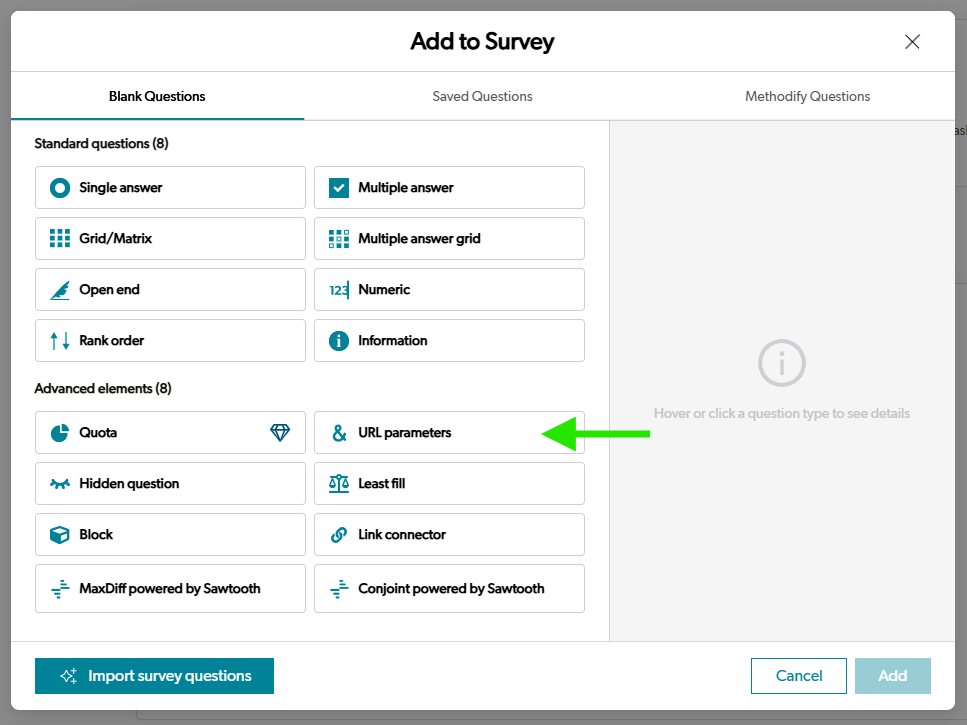Cancel the Add to Survey dialog
This screenshot has width=967, height=725.
coord(799,676)
